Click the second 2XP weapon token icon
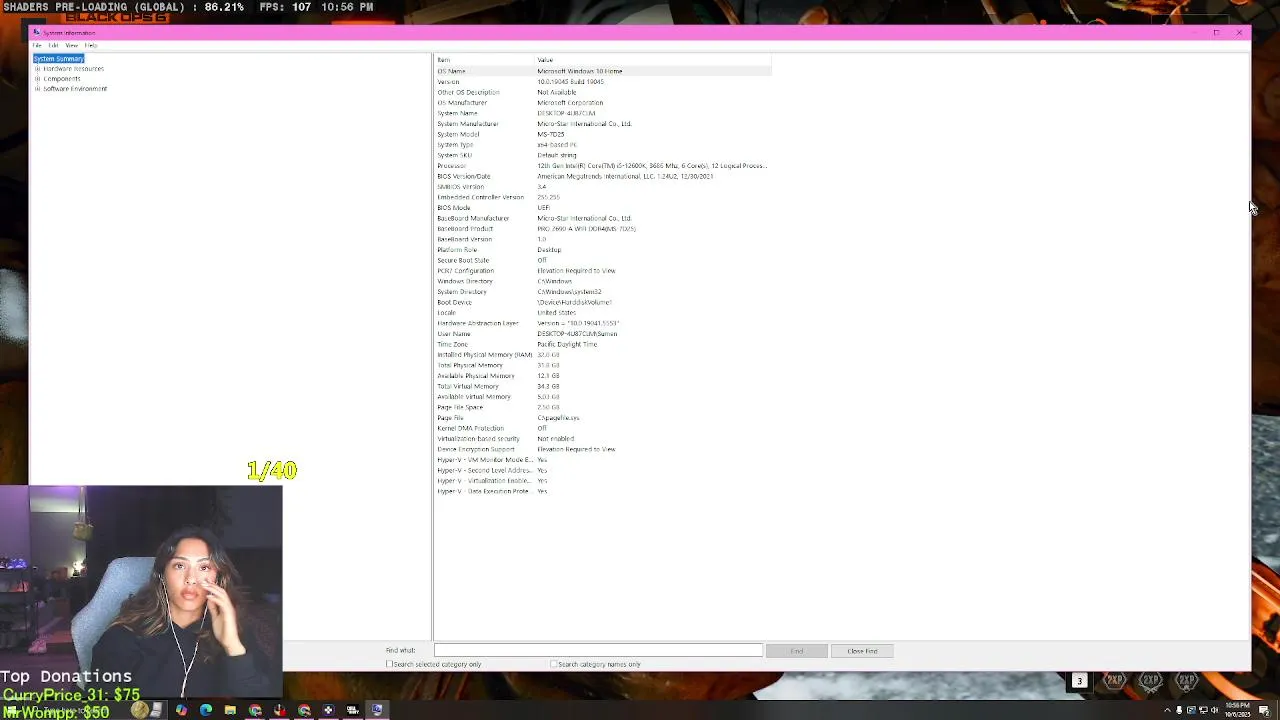Viewport: 1280px width, 720px height. [x=1151, y=681]
